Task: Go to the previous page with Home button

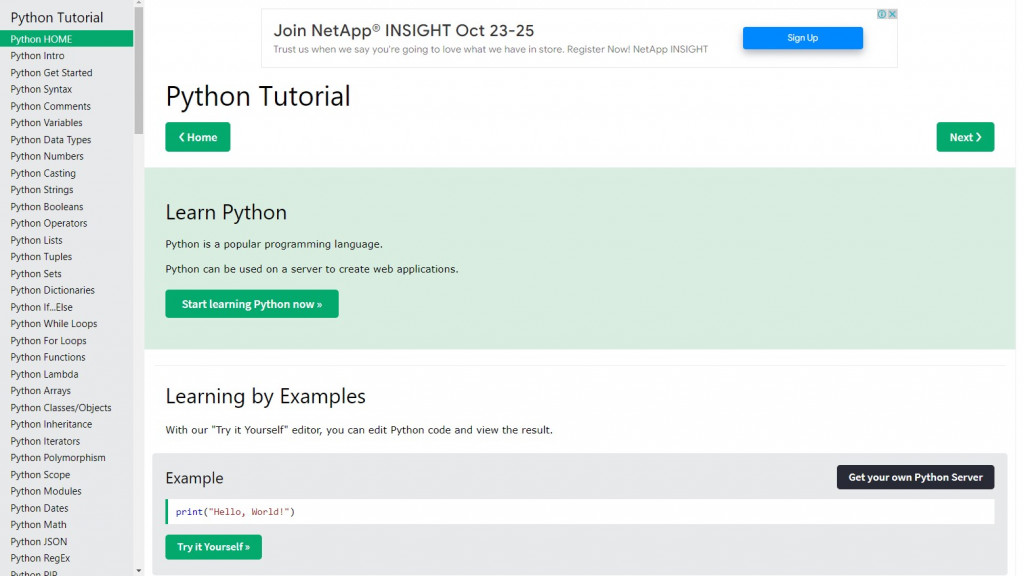Action: coord(198,137)
